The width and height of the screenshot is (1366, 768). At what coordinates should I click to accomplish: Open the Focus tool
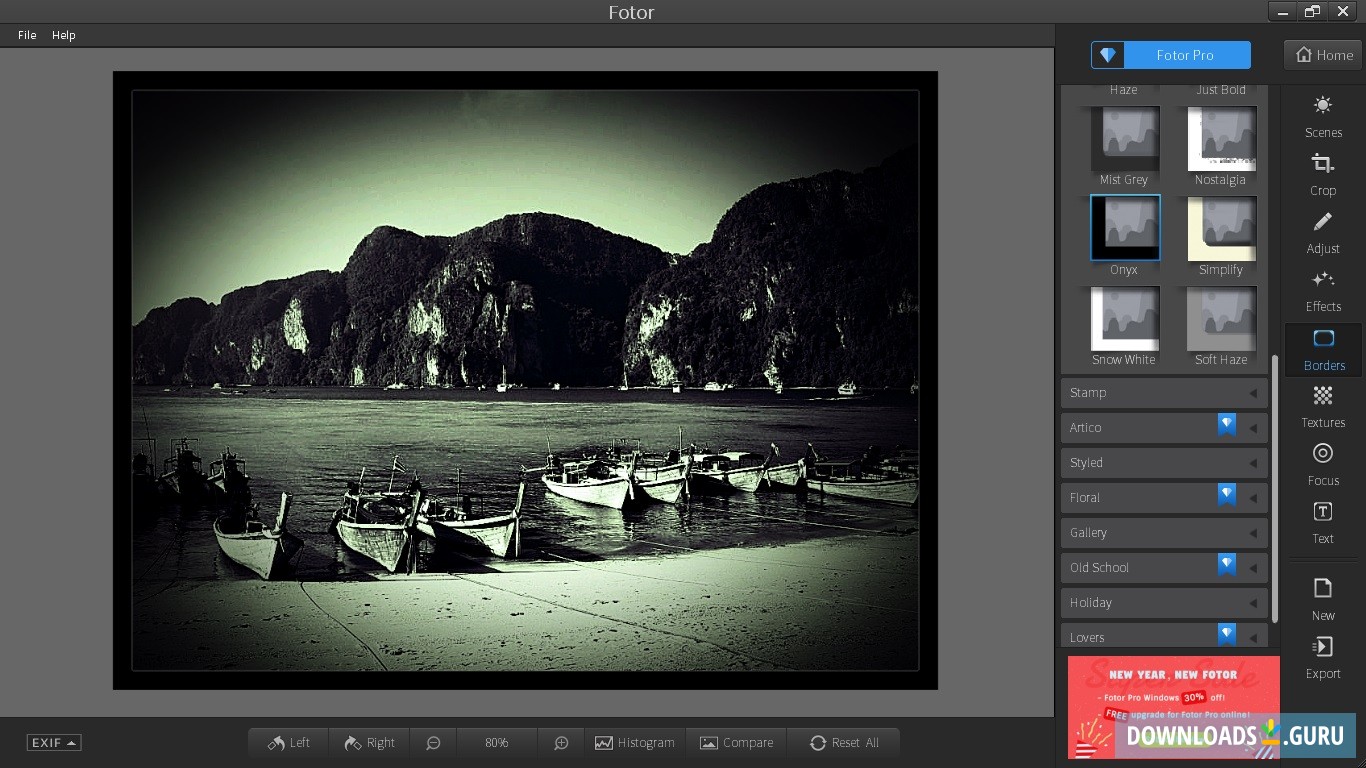point(1322,465)
